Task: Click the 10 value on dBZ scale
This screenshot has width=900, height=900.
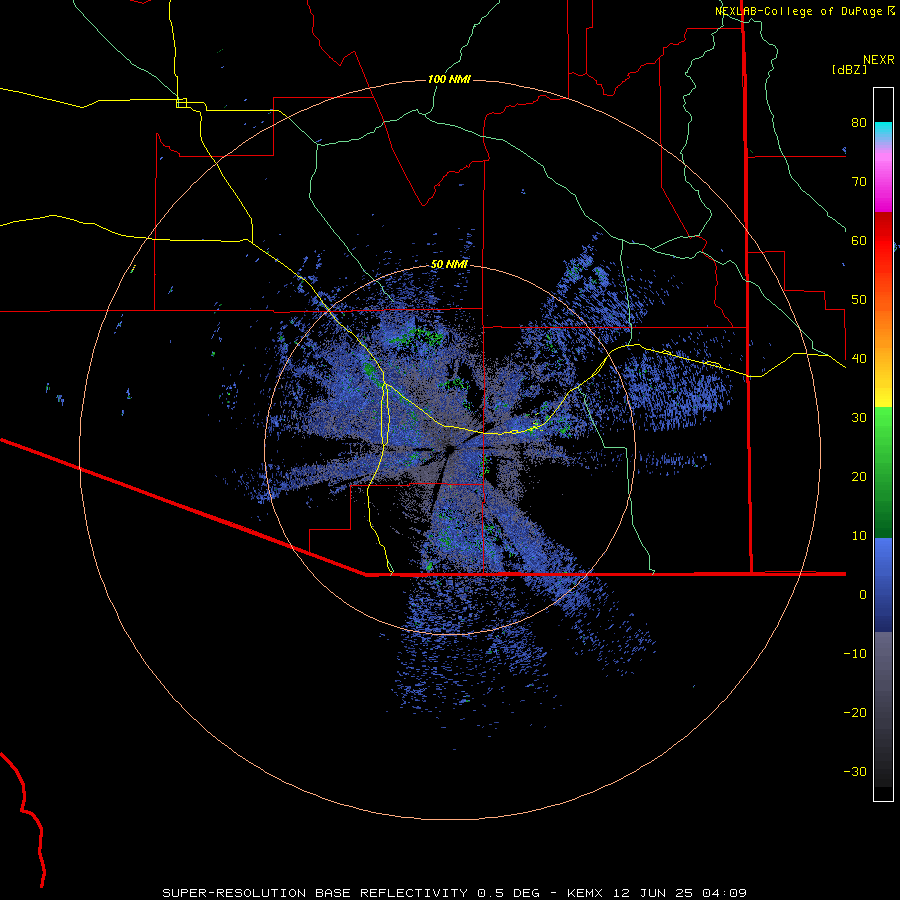Action: (x=859, y=536)
